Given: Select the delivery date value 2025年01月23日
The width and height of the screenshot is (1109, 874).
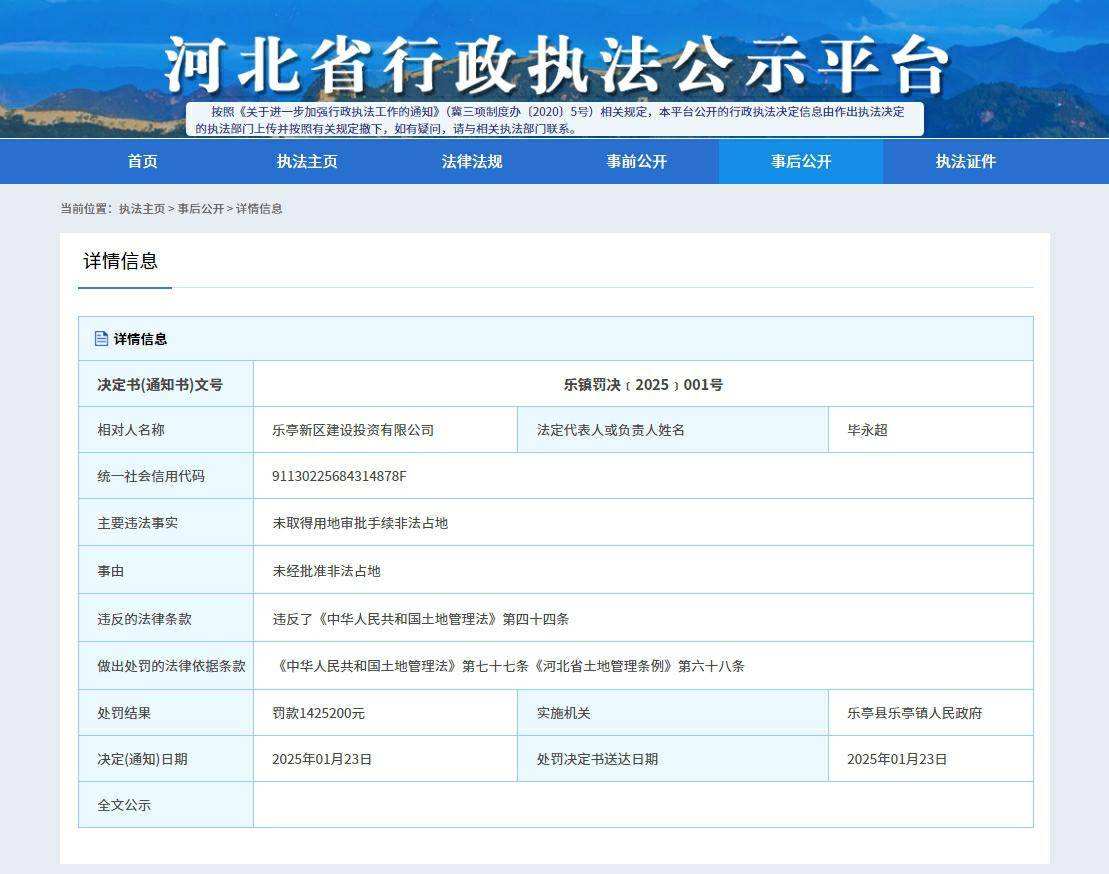Looking at the screenshot, I should (x=897, y=759).
